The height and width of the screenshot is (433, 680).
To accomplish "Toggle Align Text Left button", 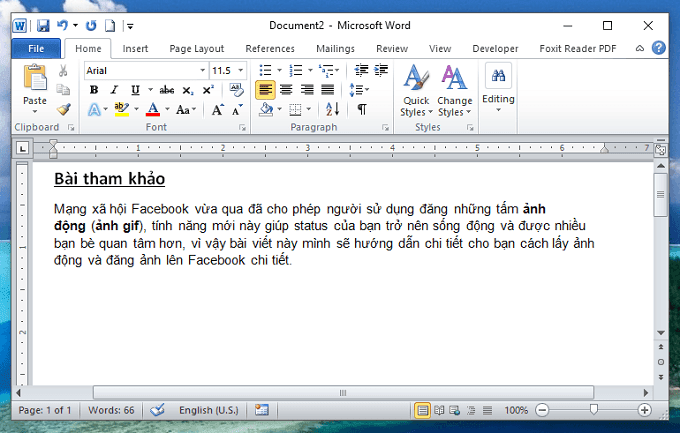I will coord(265,90).
